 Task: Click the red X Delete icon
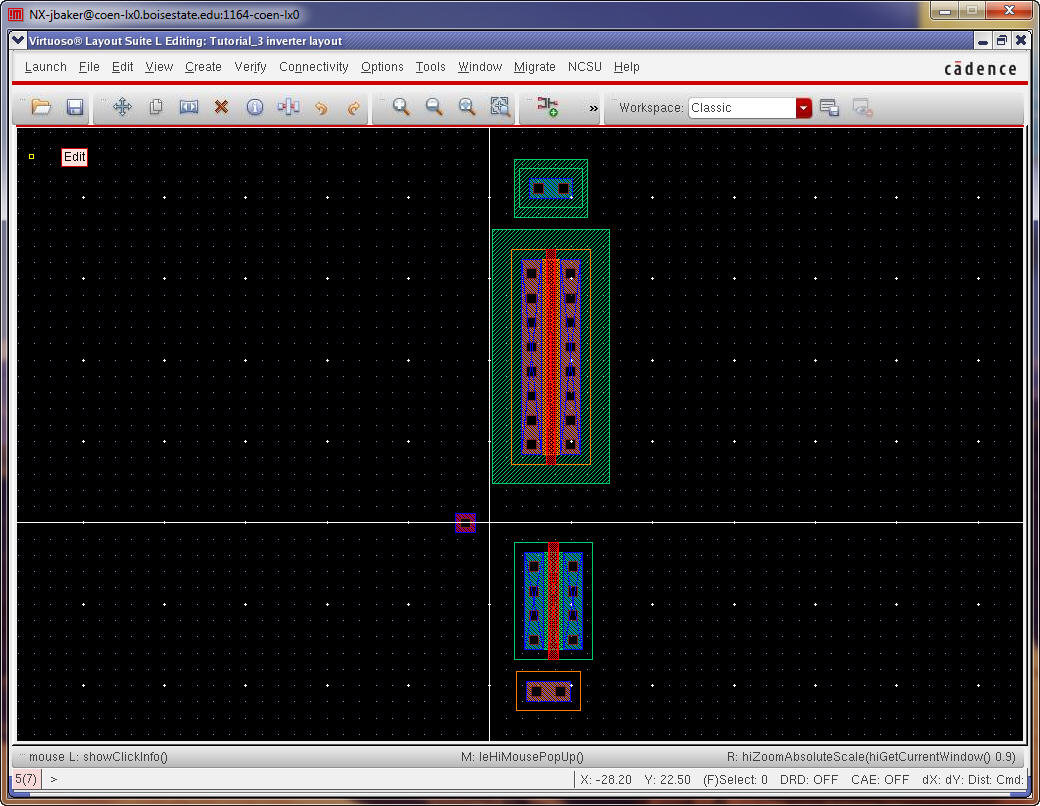(x=222, y=107)
